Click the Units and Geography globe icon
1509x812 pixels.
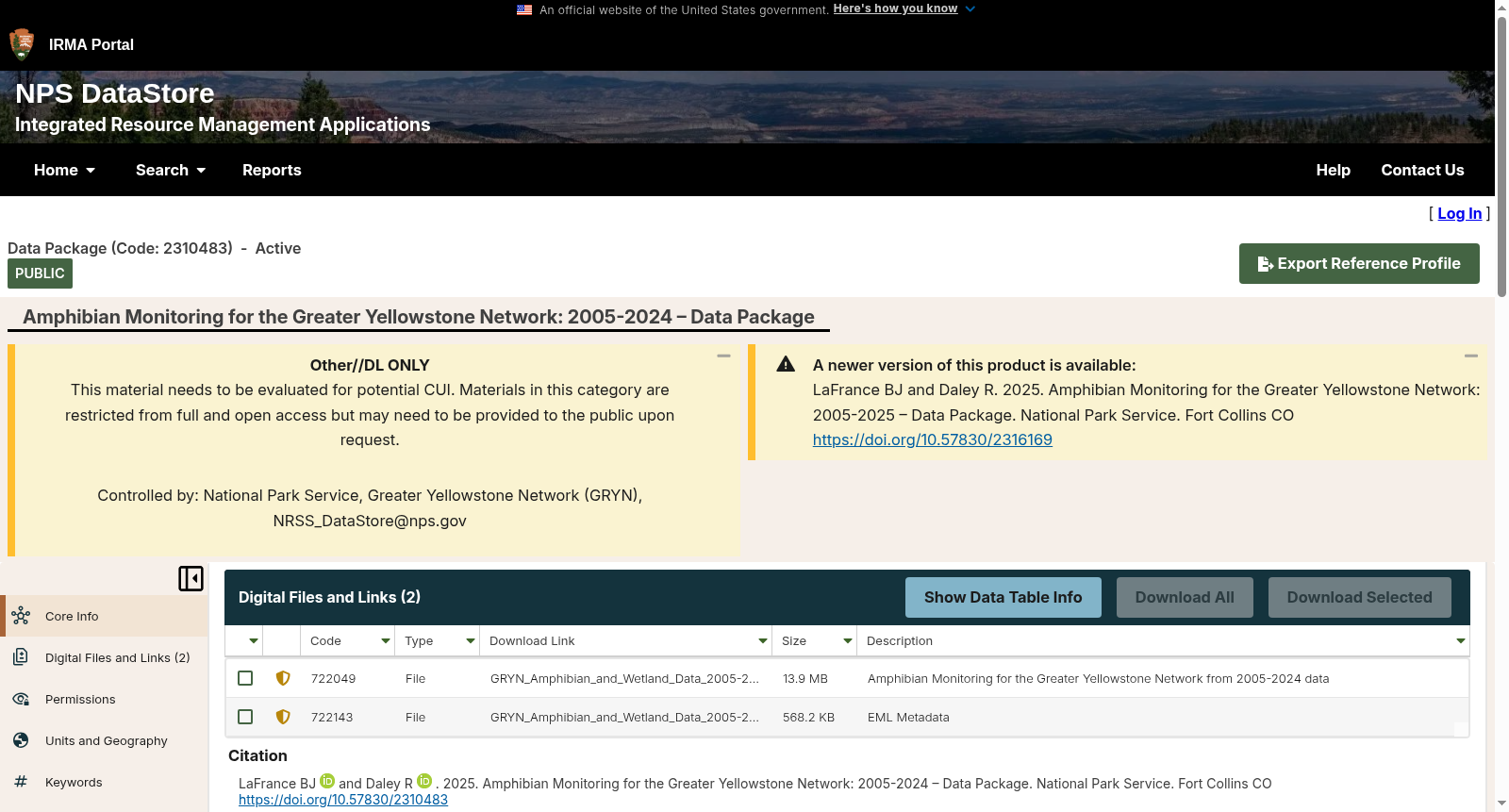click(21, 740)
